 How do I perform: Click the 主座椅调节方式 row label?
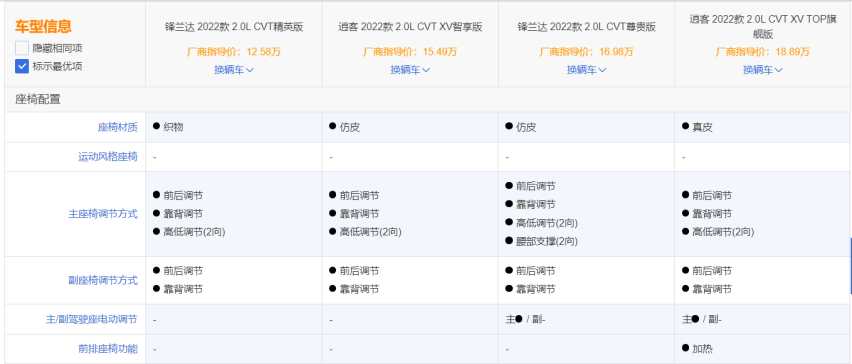103,214
